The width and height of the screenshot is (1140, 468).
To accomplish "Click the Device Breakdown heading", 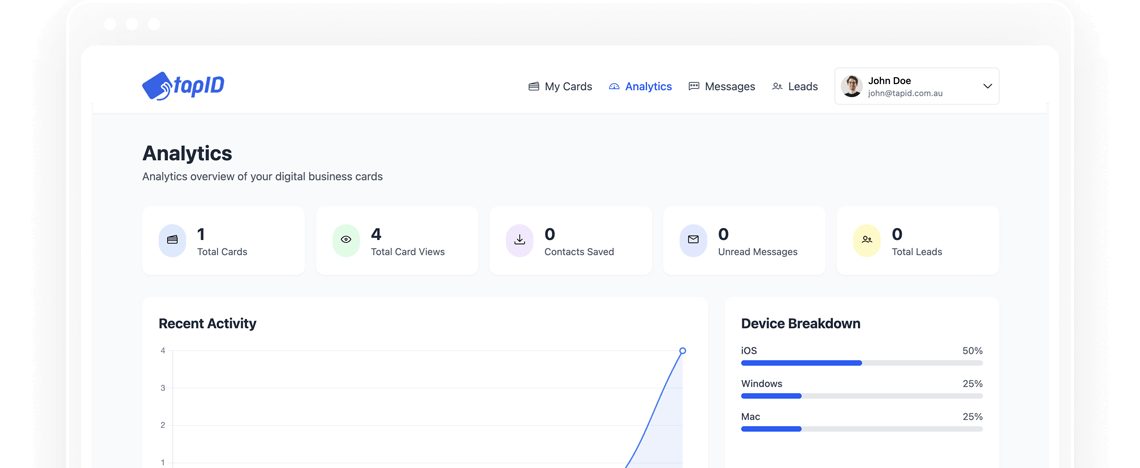I will 800,323.
